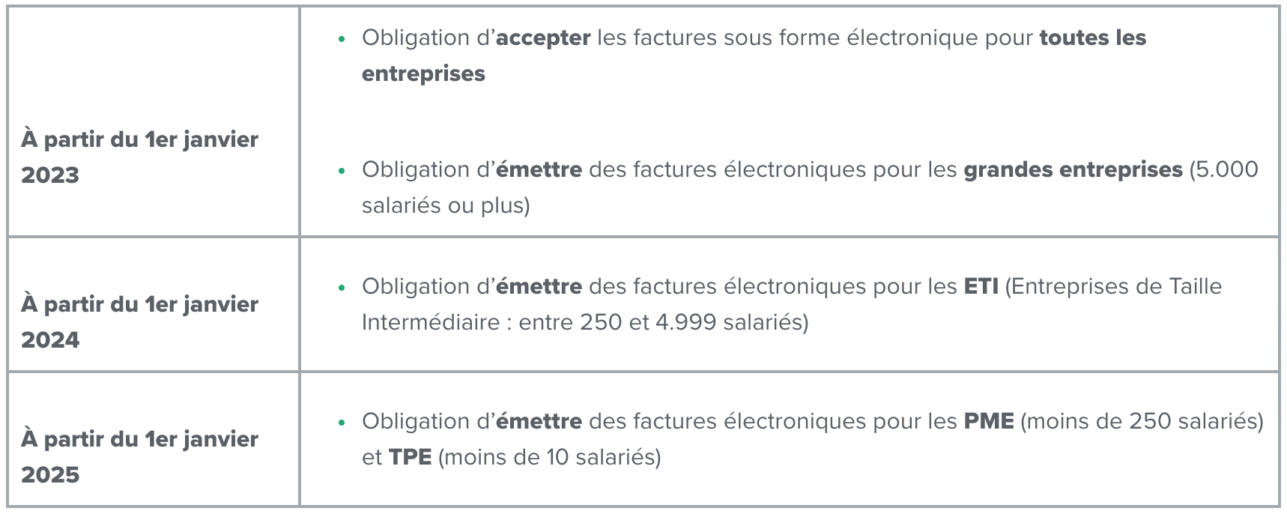Click the green bullet in the 2024 row
Image resolution: width=1287 pixels, height=517 pixels.
343,289
